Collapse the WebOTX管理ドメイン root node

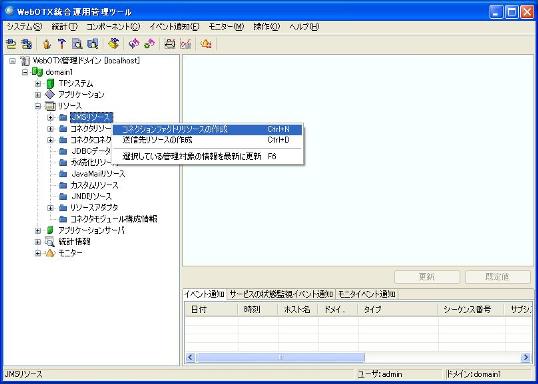pos(13,61)
